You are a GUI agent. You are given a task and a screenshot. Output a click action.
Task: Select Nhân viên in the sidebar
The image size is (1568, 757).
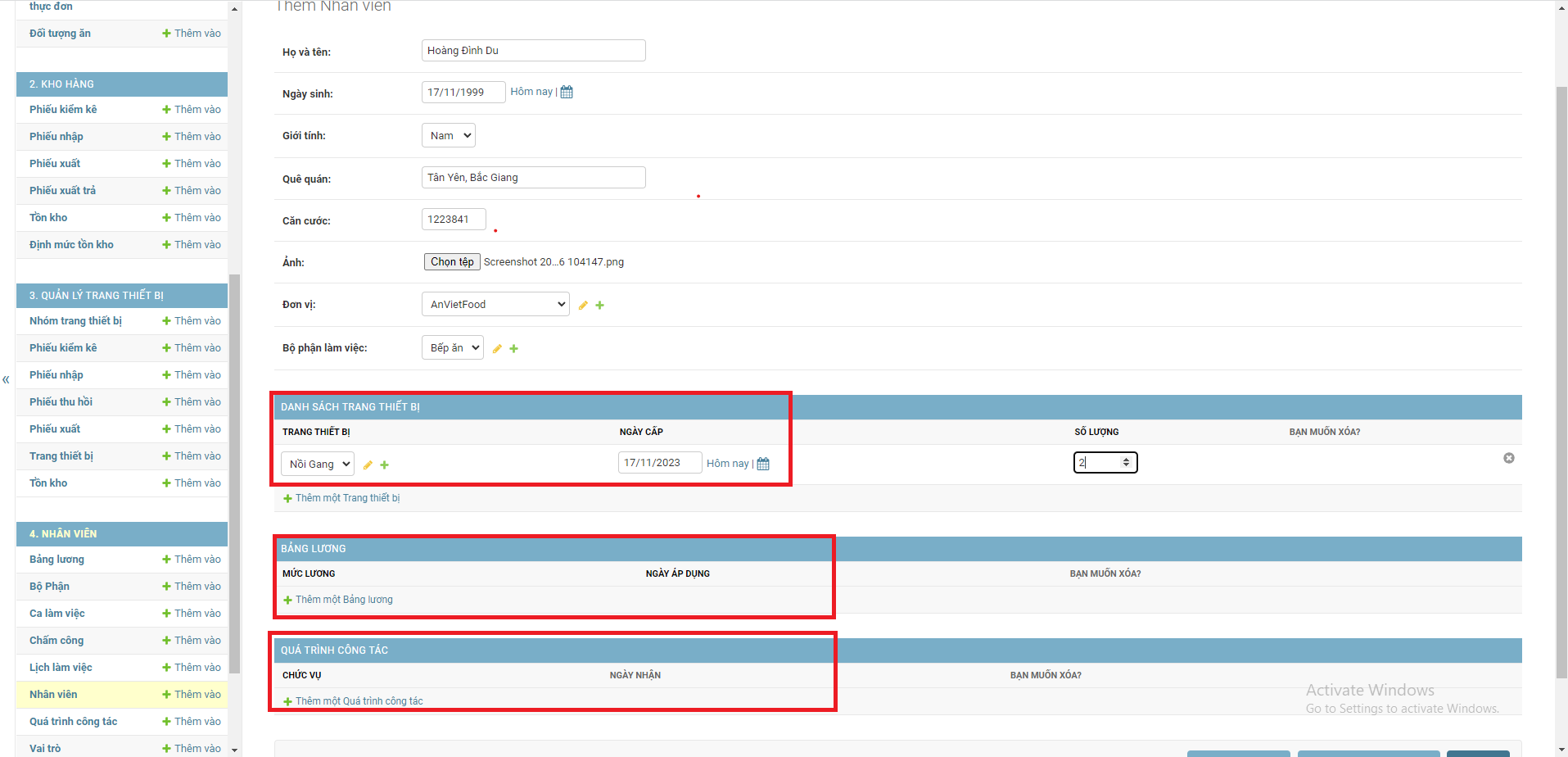tap(53, 695)
